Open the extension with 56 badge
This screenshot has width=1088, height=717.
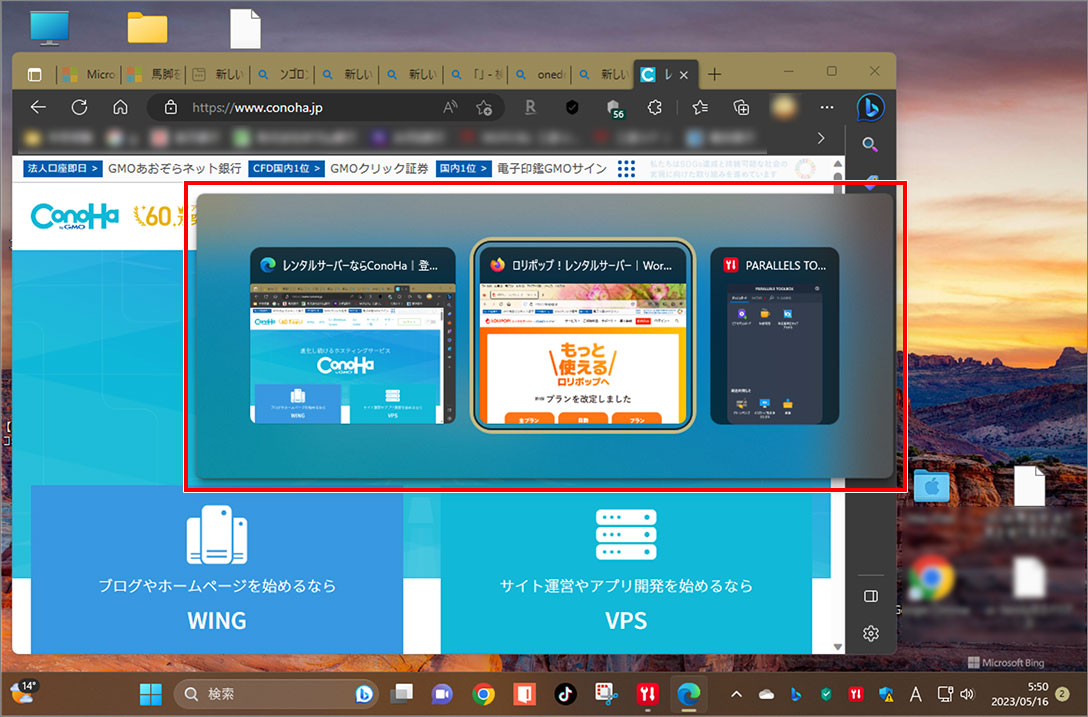click(613, 109)
